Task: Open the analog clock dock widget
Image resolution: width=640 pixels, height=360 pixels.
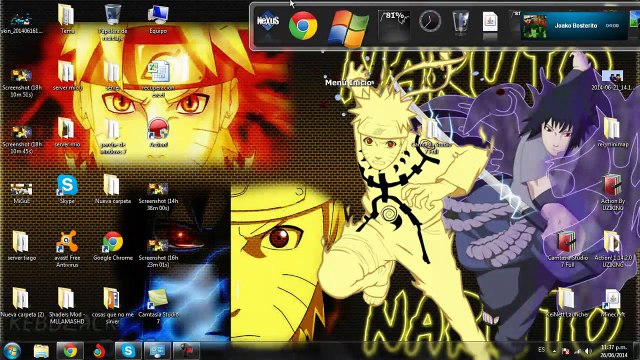Action: click(x=430, y=21)
